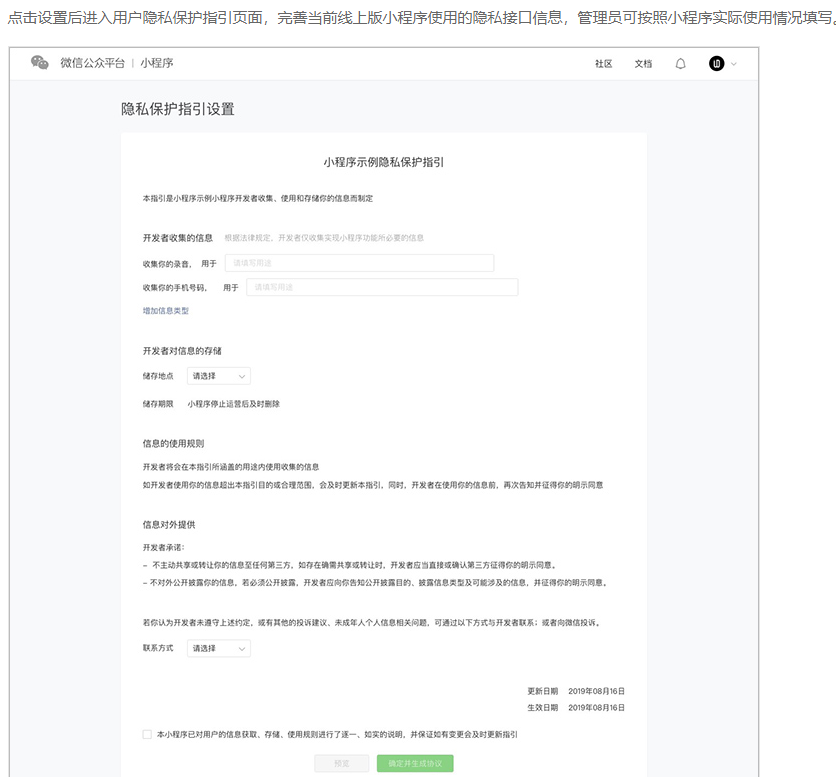Click the green 确定并生成协议 button

(415, 764)
